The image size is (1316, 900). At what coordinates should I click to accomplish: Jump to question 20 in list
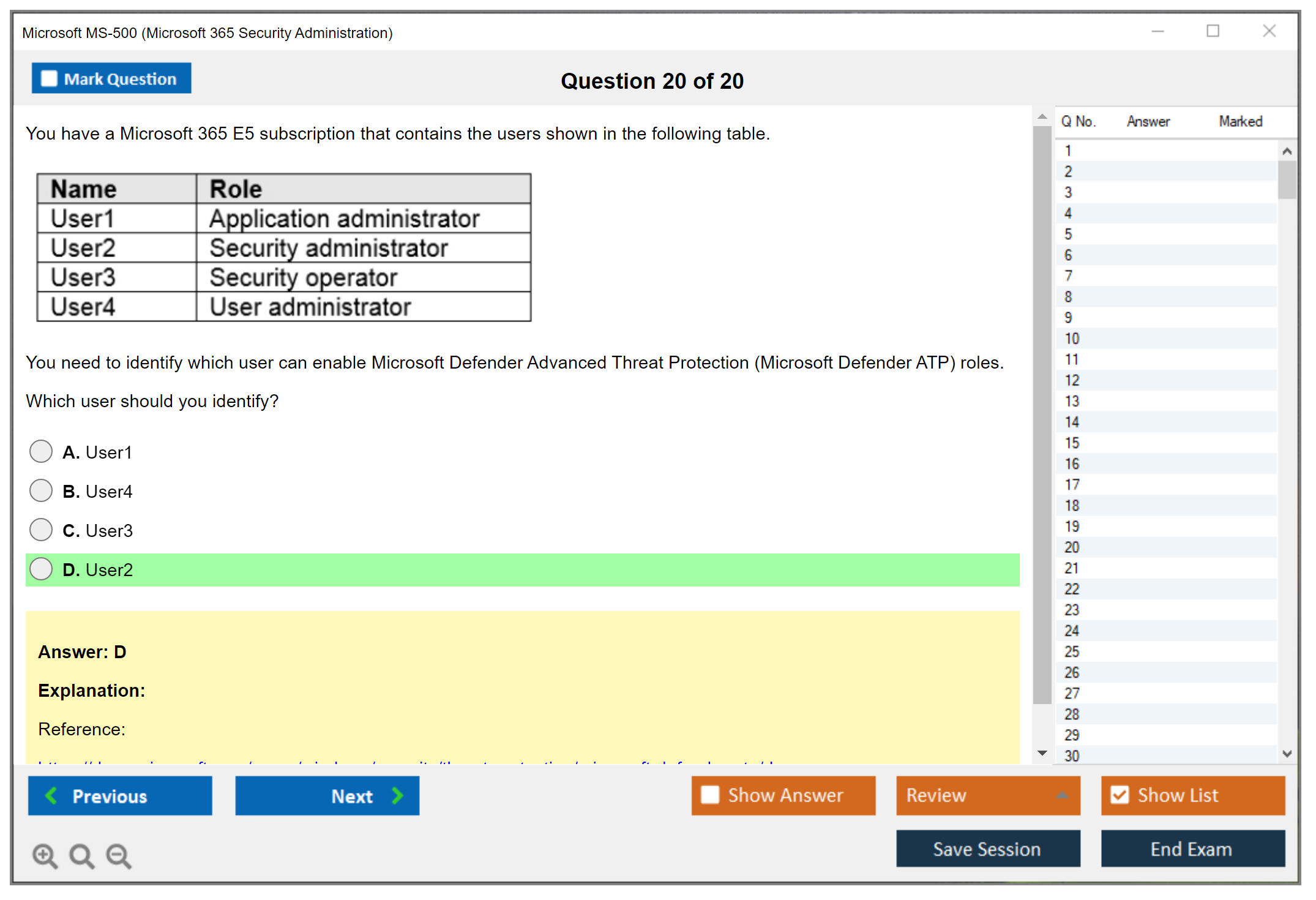tap(1072, 547)
